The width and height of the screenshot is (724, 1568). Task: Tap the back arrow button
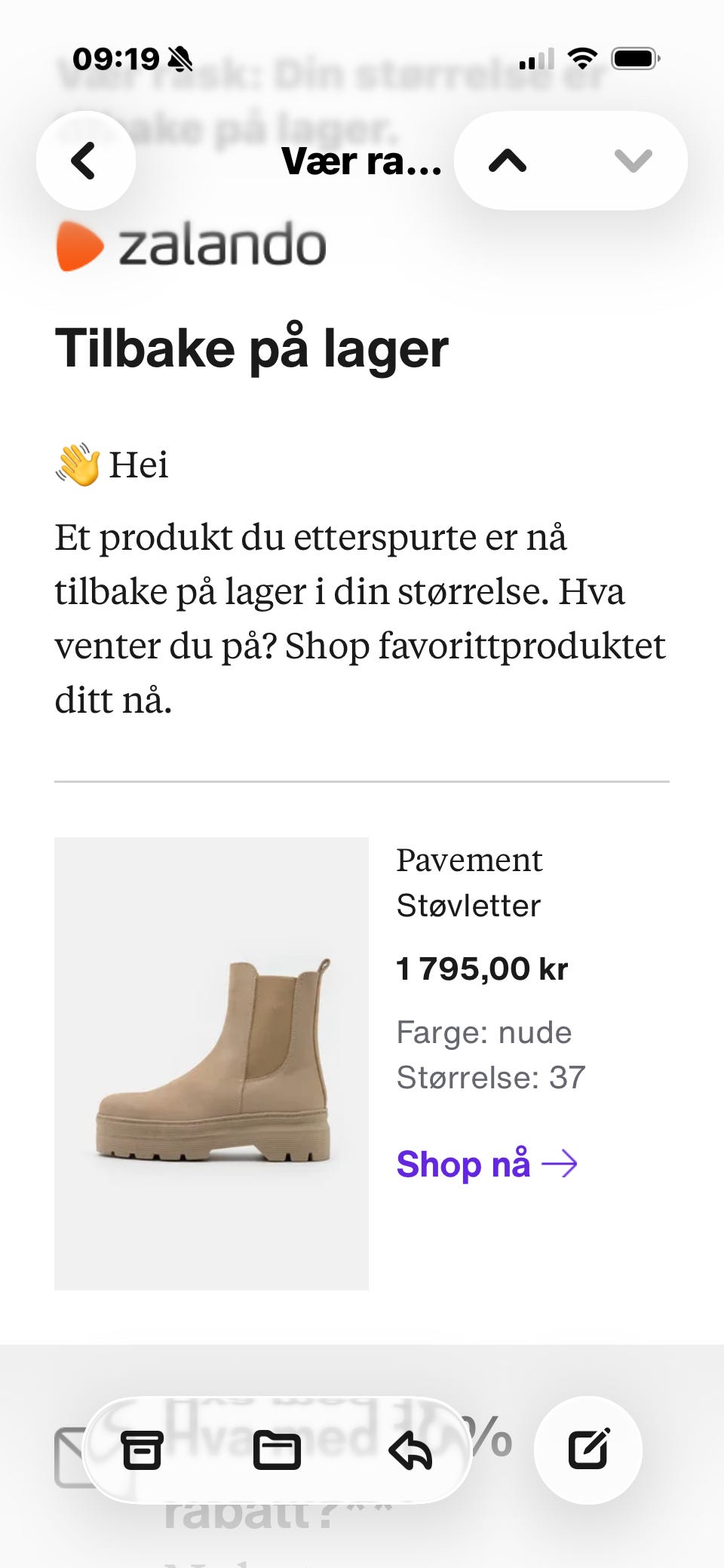(85, 161)
